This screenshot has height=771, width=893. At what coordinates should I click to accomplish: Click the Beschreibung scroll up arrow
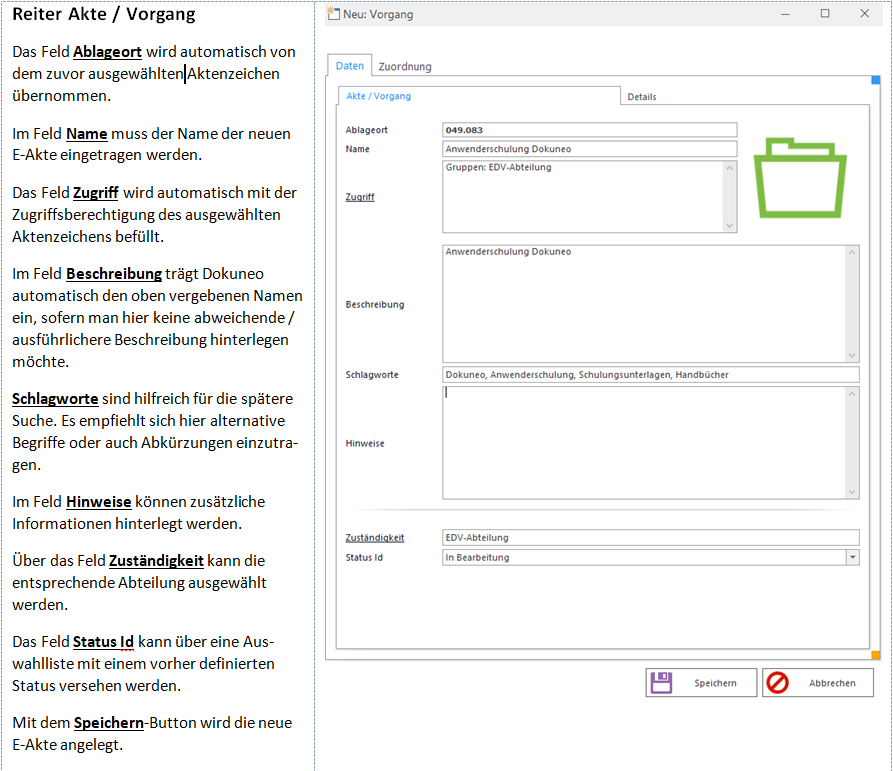pos(852,252)
